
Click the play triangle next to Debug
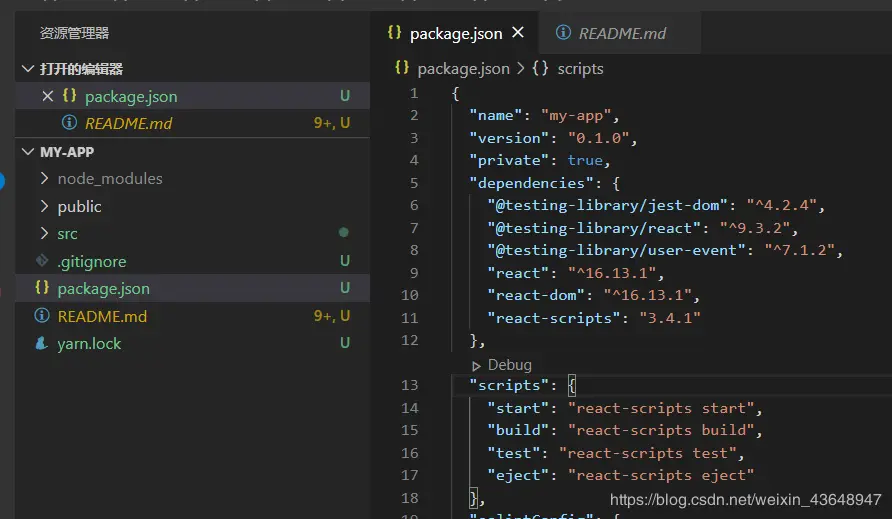[477, 366]
